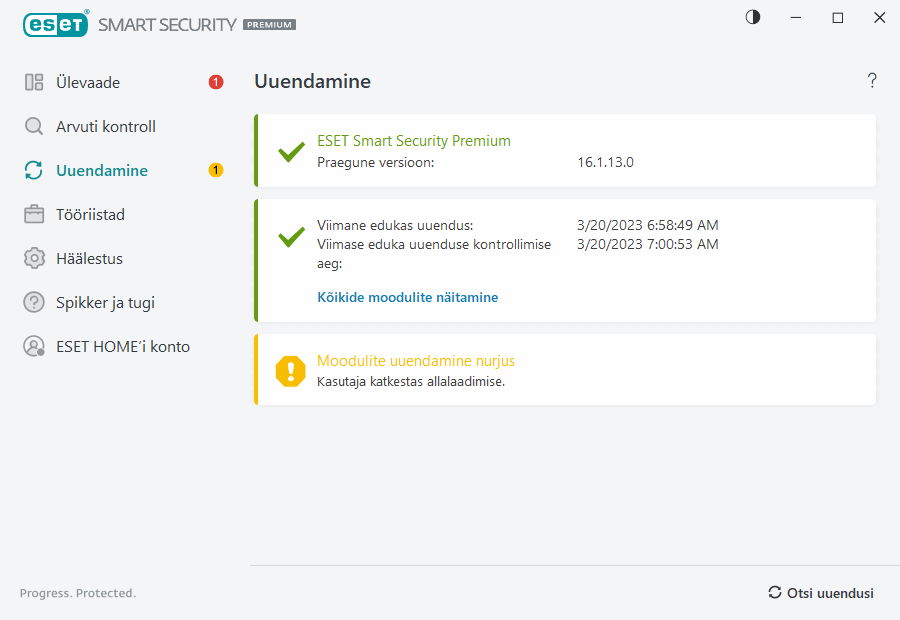This screenshot has width=900, height=620.
Task: Click the Häälestus gear icon
Action: (x=34, y=259)
